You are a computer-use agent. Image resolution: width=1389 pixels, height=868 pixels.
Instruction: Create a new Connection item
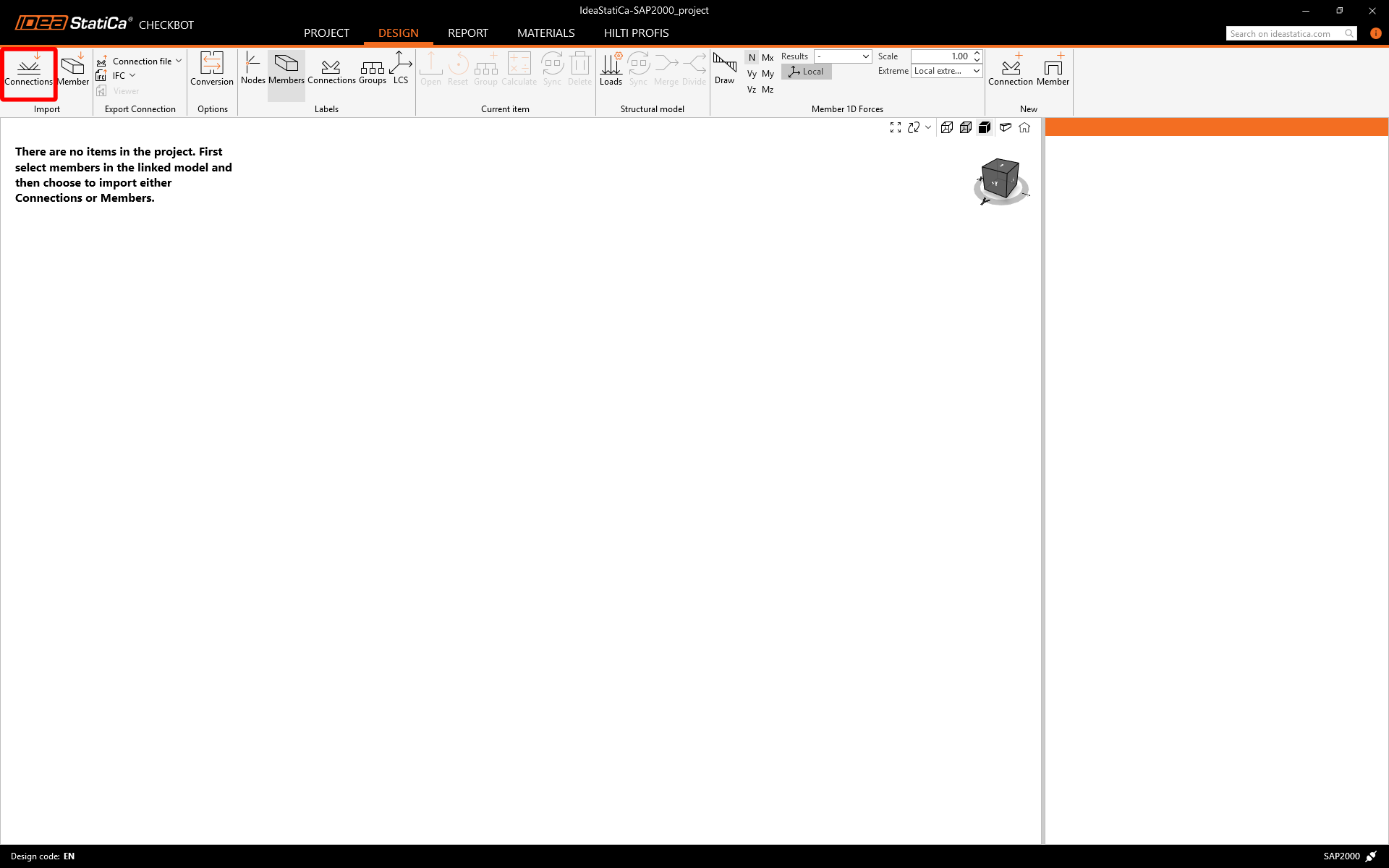[1011, 69]
